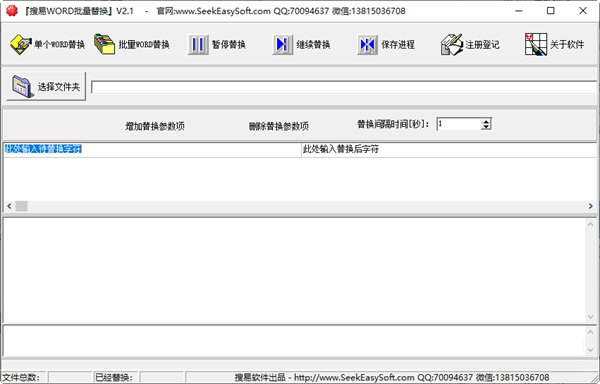600x384 pixels.
Task: Click the 此处输入替换后字符 cell
Action: (449, 149)
